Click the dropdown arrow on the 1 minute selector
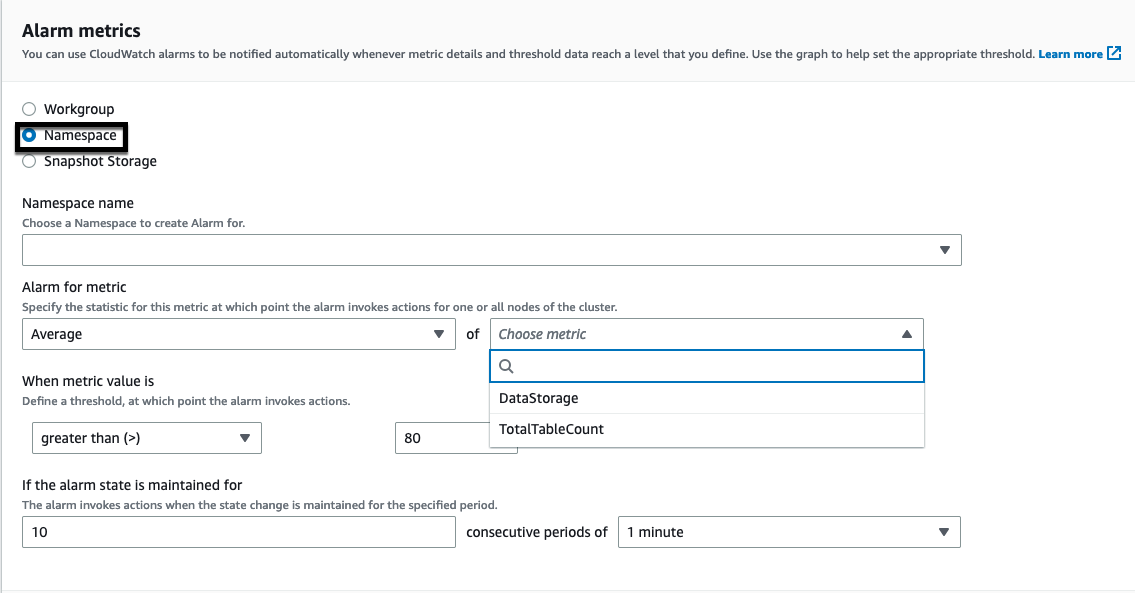Viewport: 1135px width, 593px height. click(x=944, y=532)
